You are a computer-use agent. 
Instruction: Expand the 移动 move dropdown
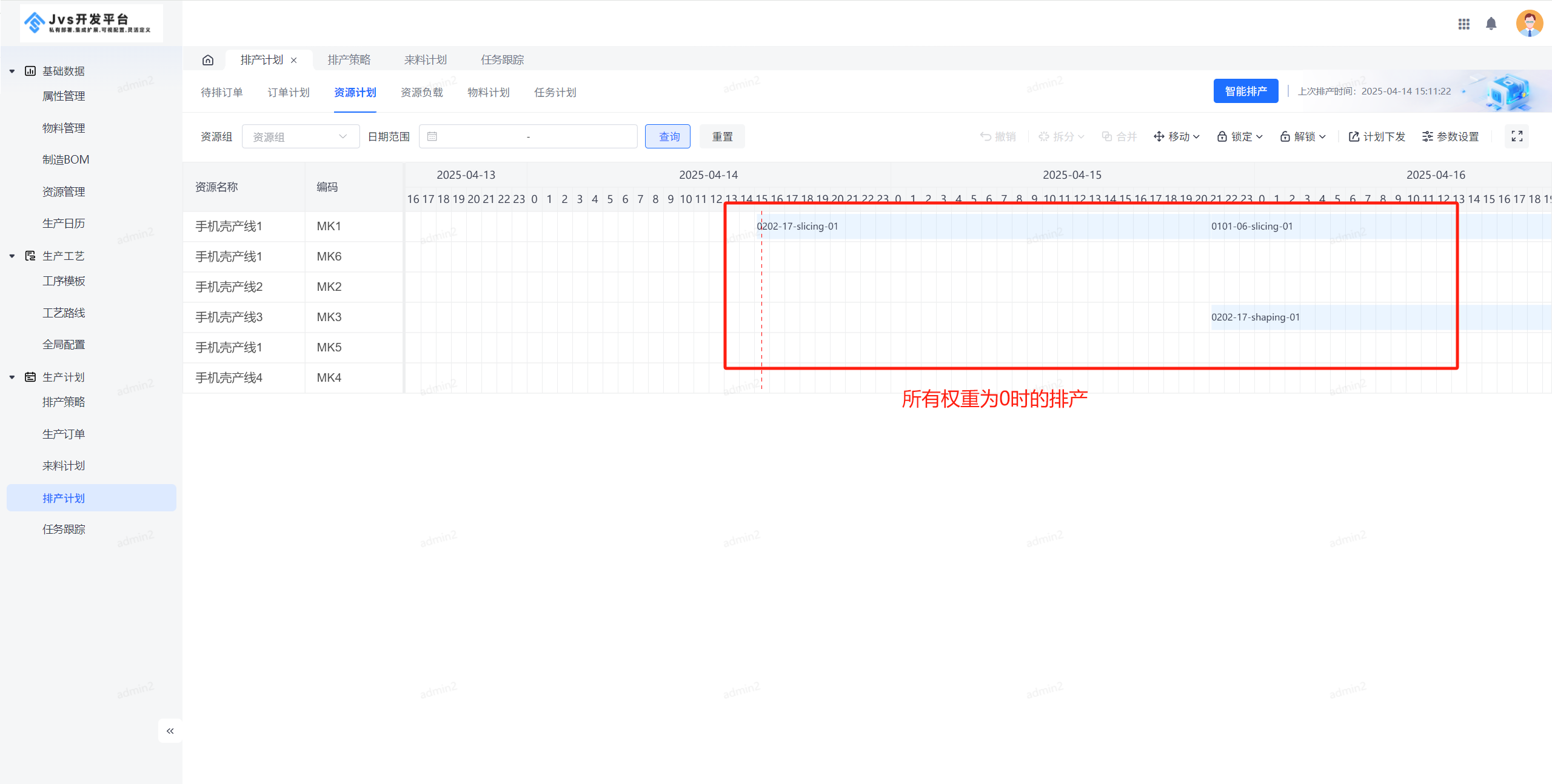(1176, 136)
